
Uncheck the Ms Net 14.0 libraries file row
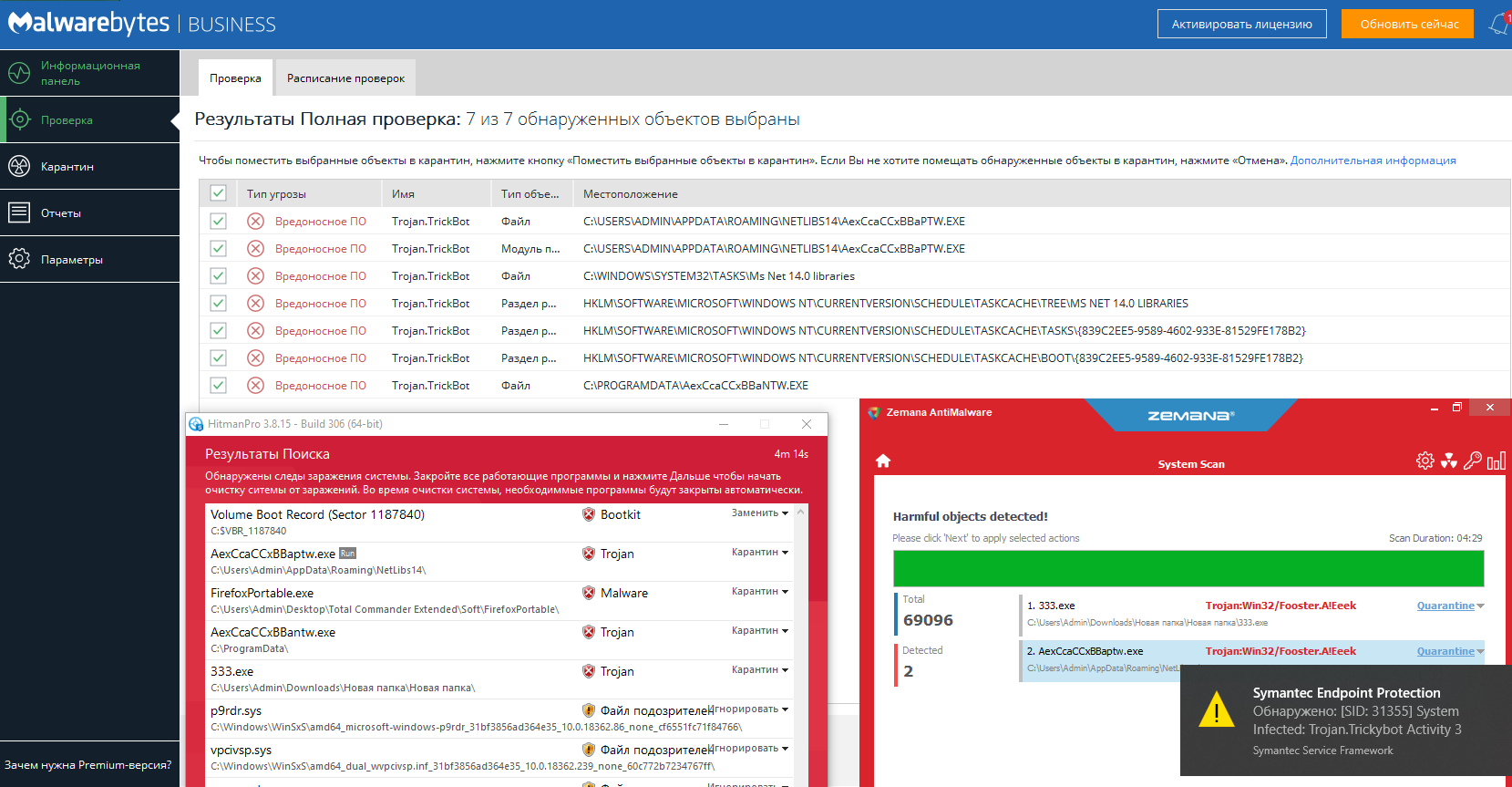218,275
